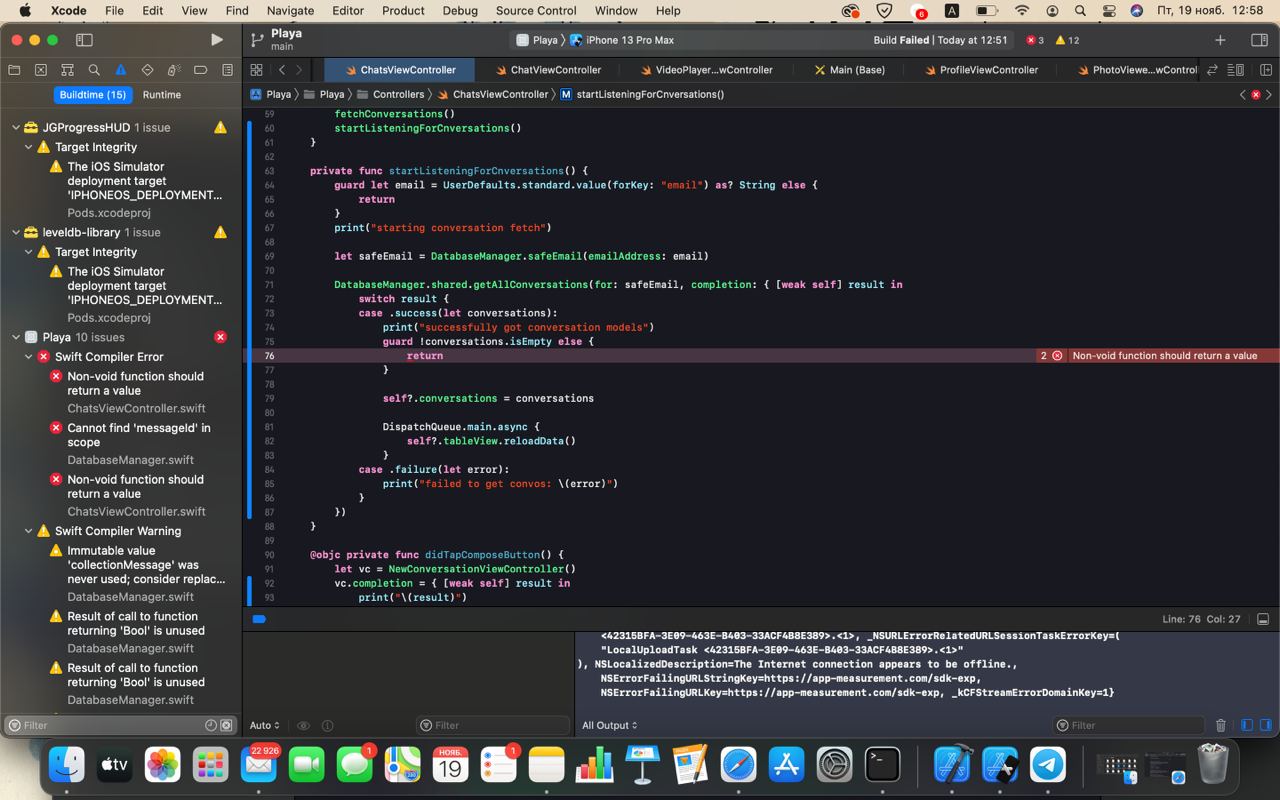Open the All Output dropdown
1280x800 pixels.
609,725
